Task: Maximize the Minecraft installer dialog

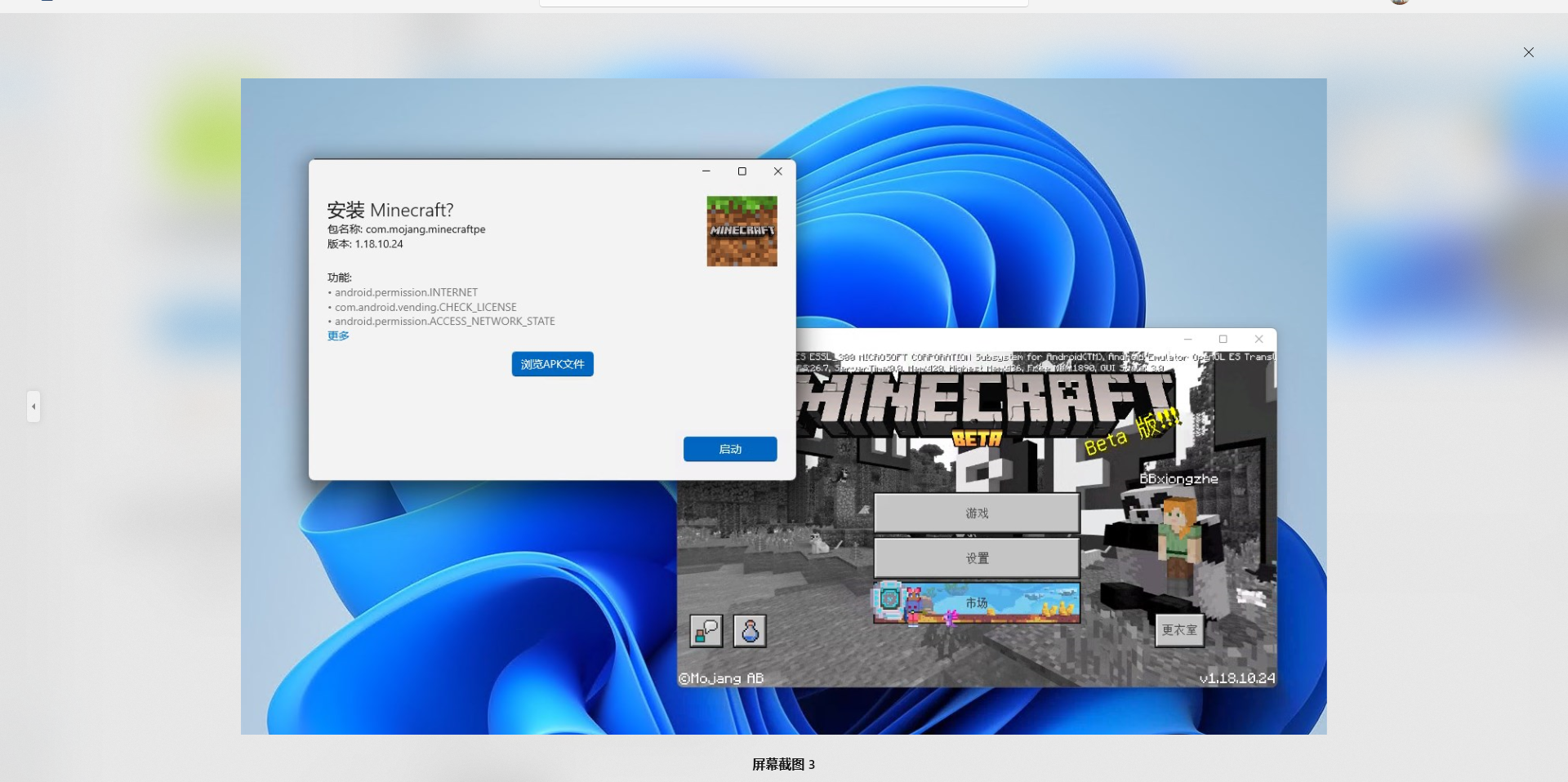Action: 742,171
